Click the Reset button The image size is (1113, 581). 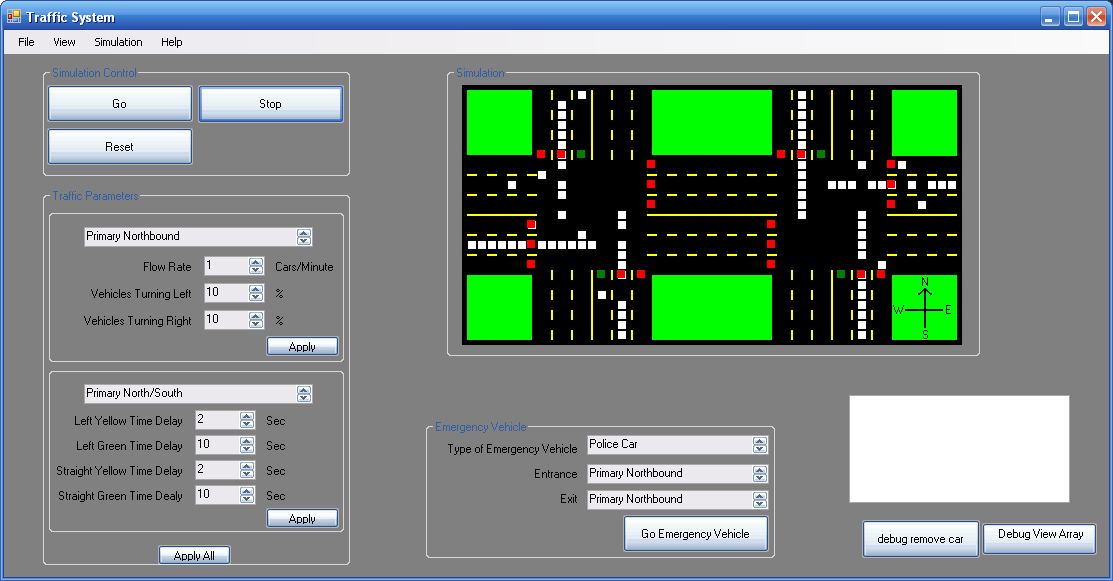[119, 147]
